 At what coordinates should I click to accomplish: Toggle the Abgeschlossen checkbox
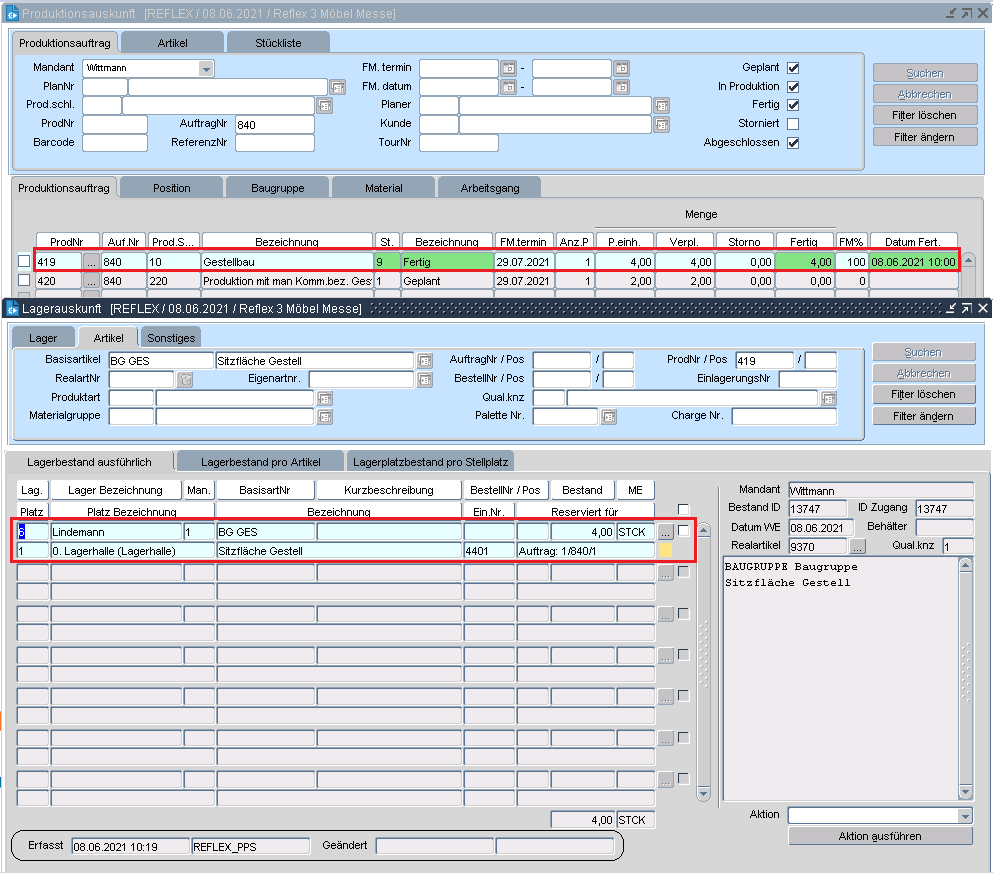click(793, 143)
